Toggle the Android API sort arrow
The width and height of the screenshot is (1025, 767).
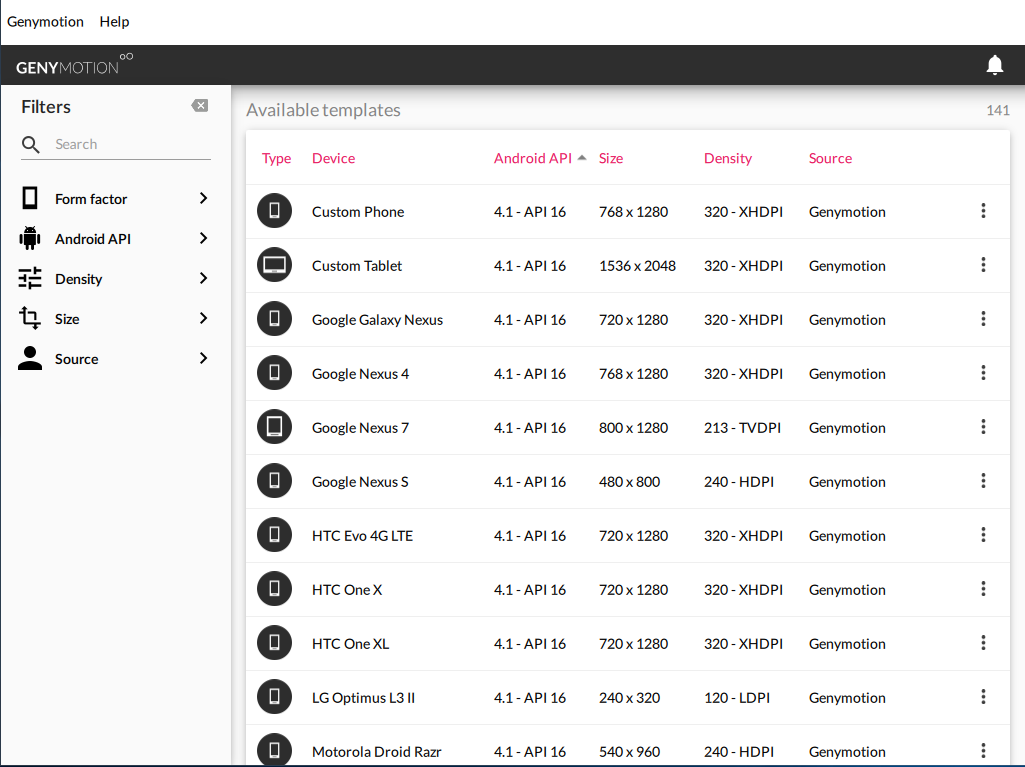point(582,158)
